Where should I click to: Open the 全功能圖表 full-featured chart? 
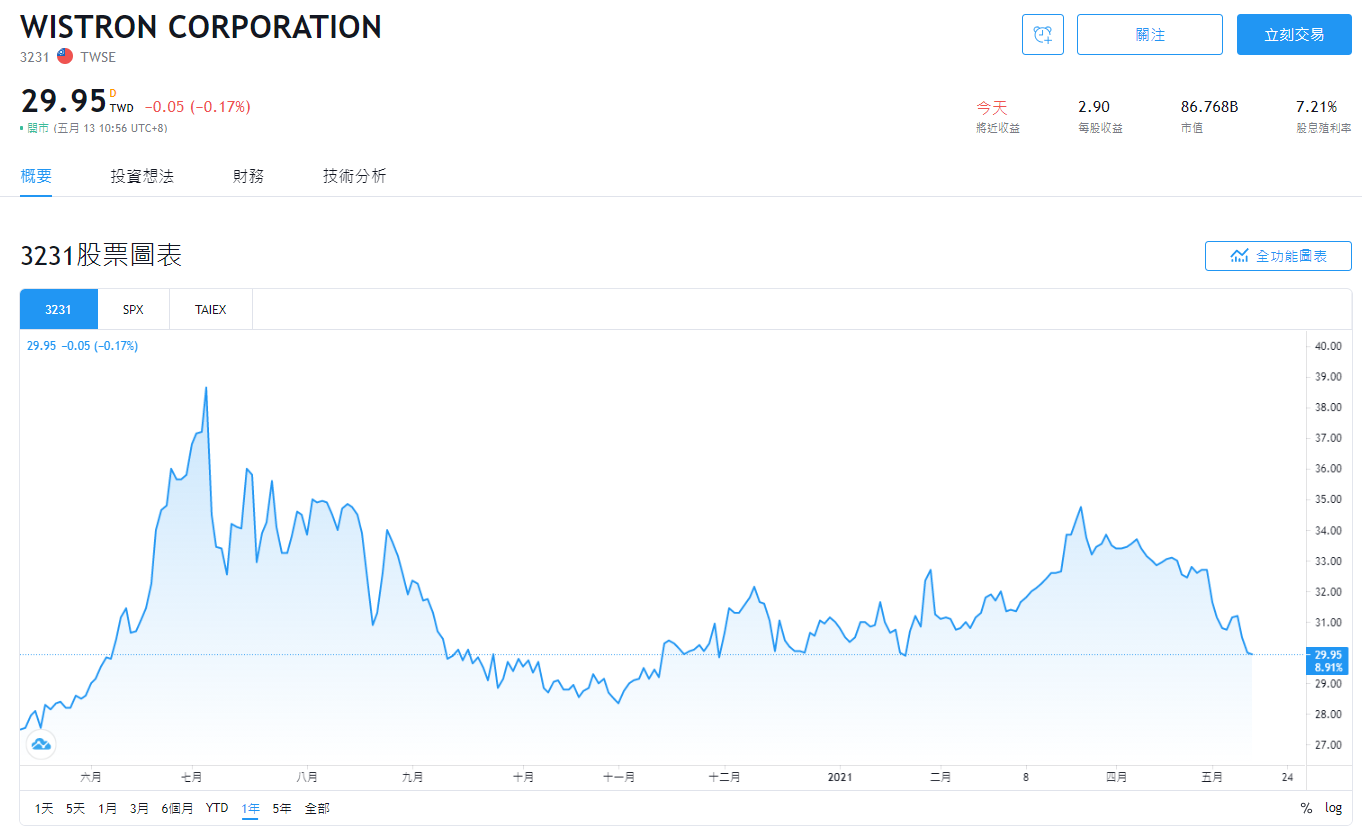pyautogui.click(x=1278, y=256)
